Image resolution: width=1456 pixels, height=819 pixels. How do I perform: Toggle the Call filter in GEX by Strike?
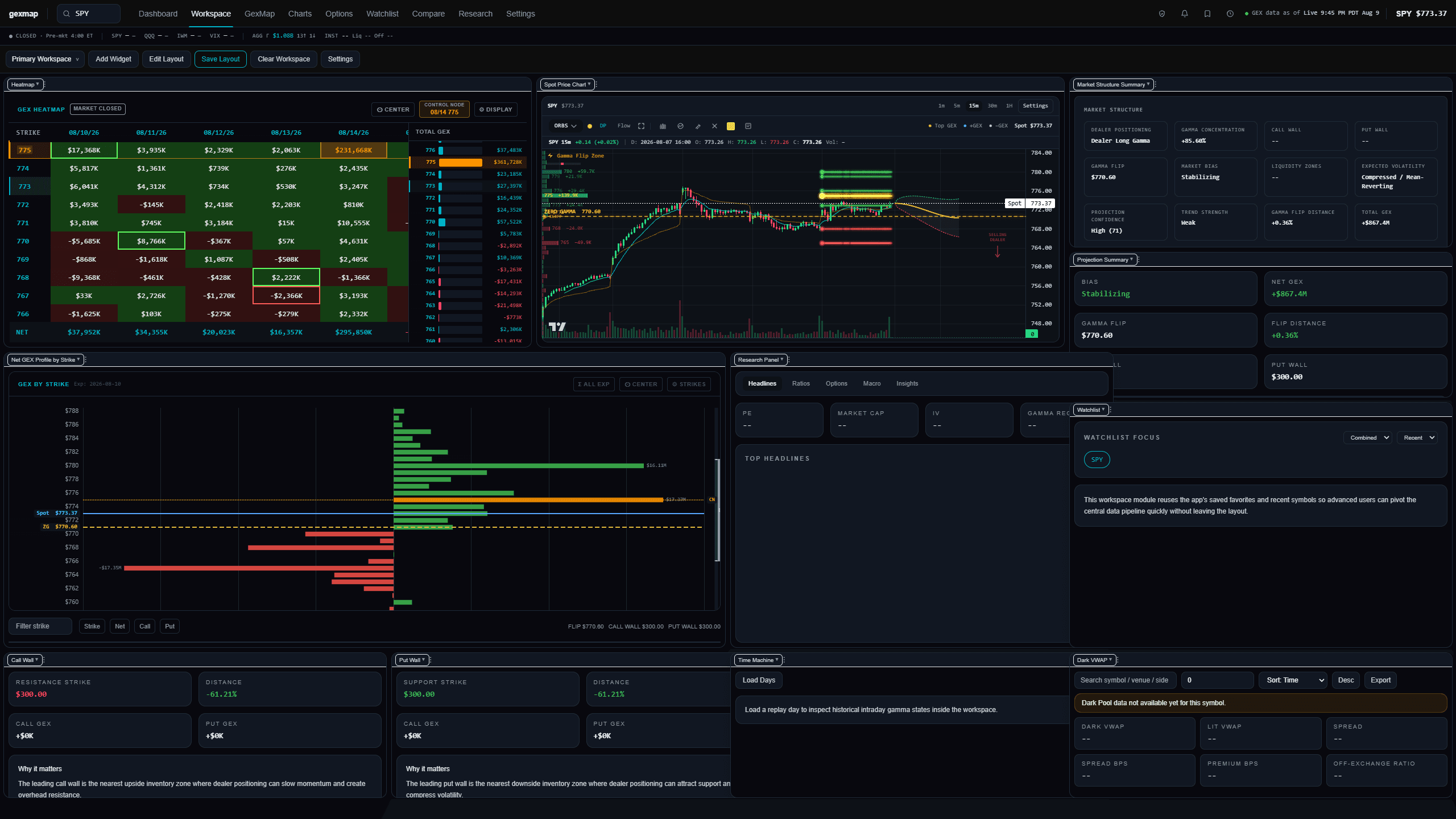(x=145, y=626)
